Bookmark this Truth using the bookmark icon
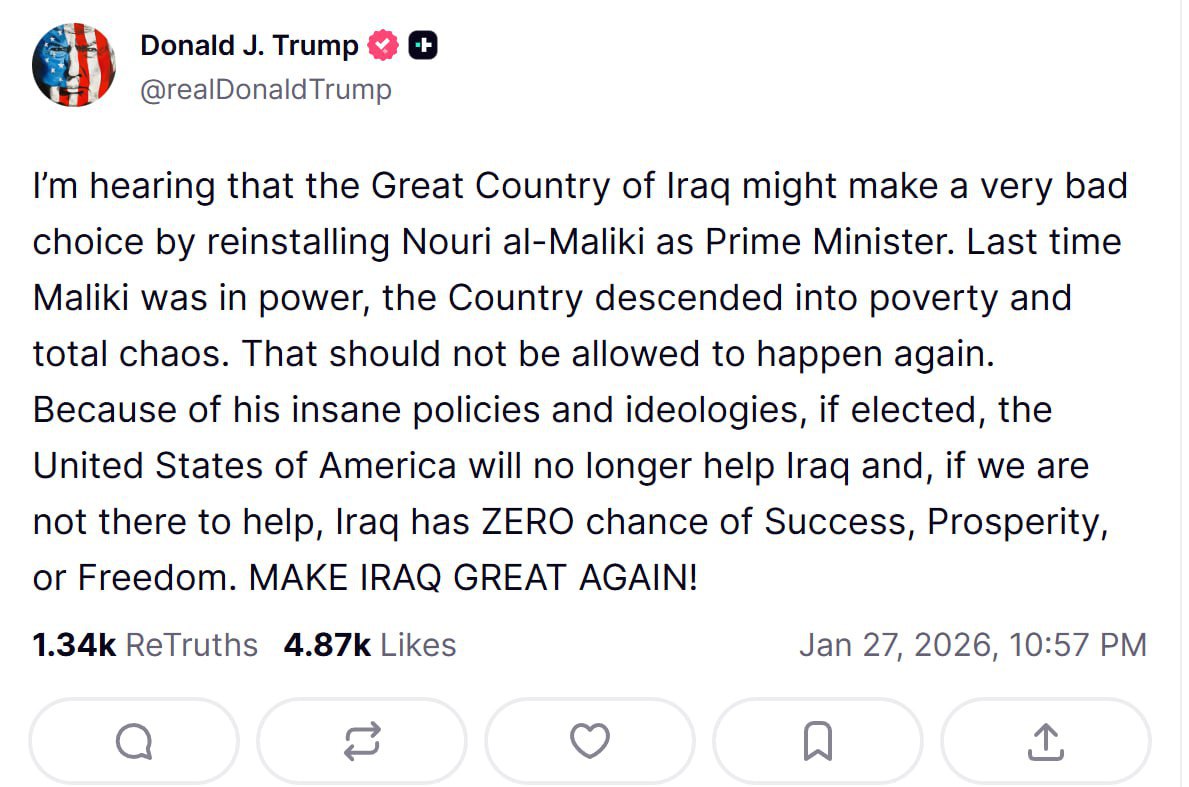The width and height of the screenshot is (1189, 787). (817, 740)
